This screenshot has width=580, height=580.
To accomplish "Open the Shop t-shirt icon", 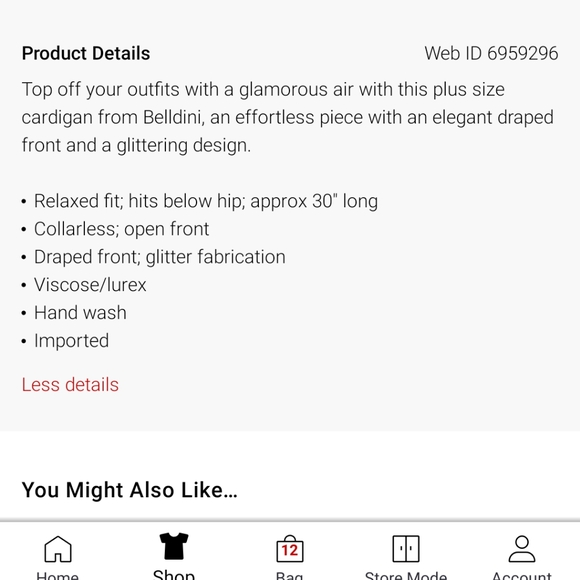I will [174, 546].
